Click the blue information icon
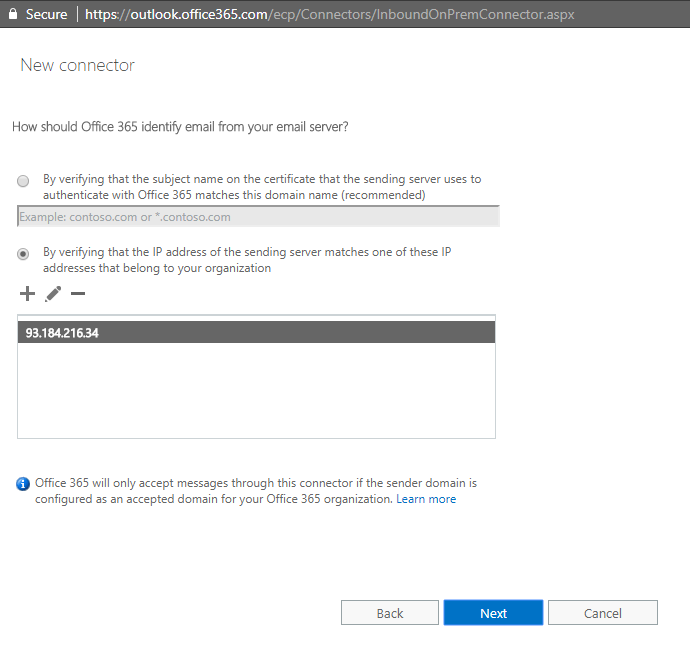Viewport: 690px width, 658px height. pos(23,484)
